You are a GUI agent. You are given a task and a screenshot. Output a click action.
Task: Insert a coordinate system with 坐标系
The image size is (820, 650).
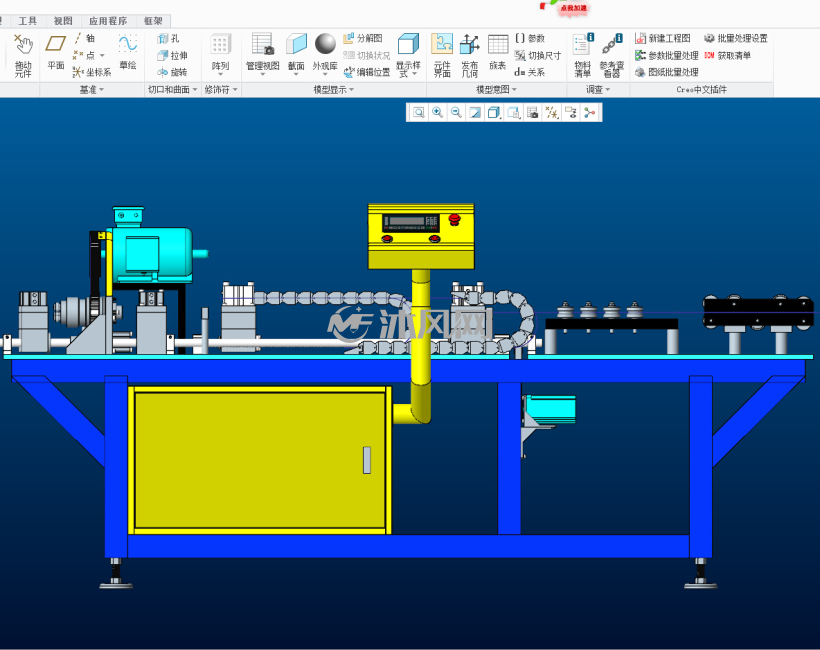pos(92,72)
